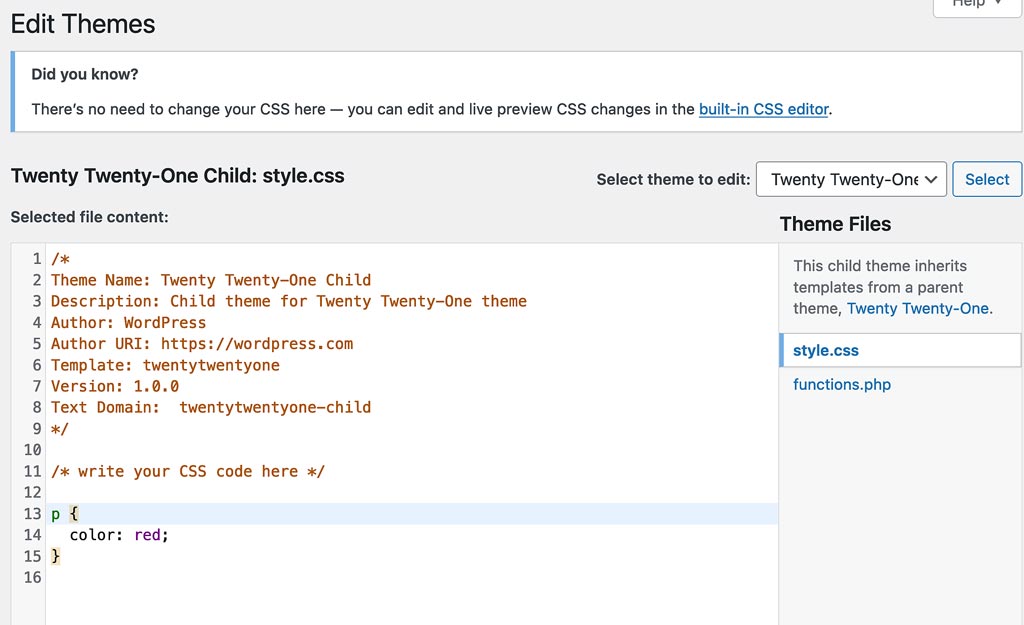1024x625 pixels.
Task: Click the 'write your CSS code here' comment
Action: (x=187, y=471)
